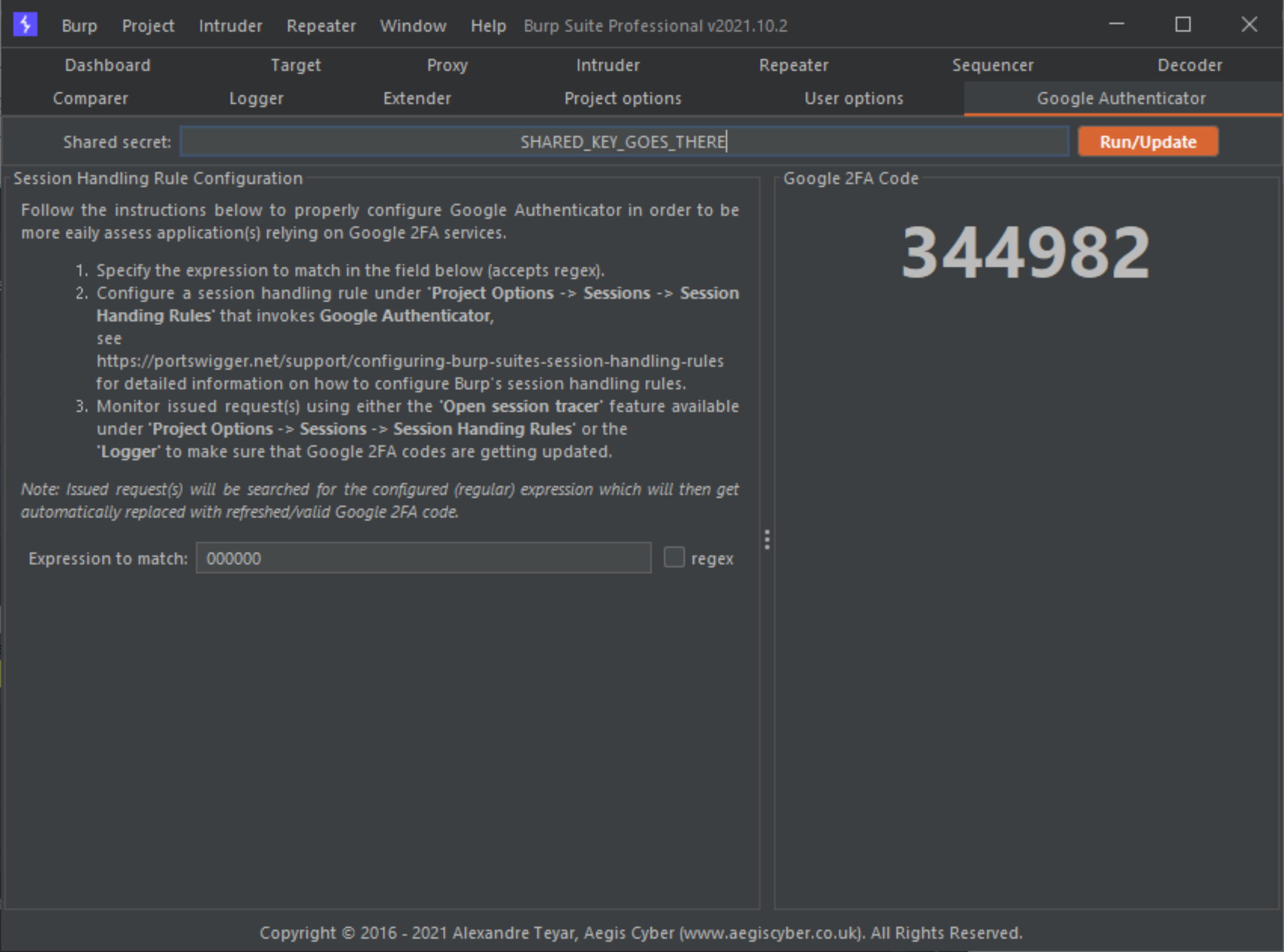Image resolution: width=1284 pixels, height=952 pixels.
Task: Switch to the Extender tab
Action: click(417, 98)
